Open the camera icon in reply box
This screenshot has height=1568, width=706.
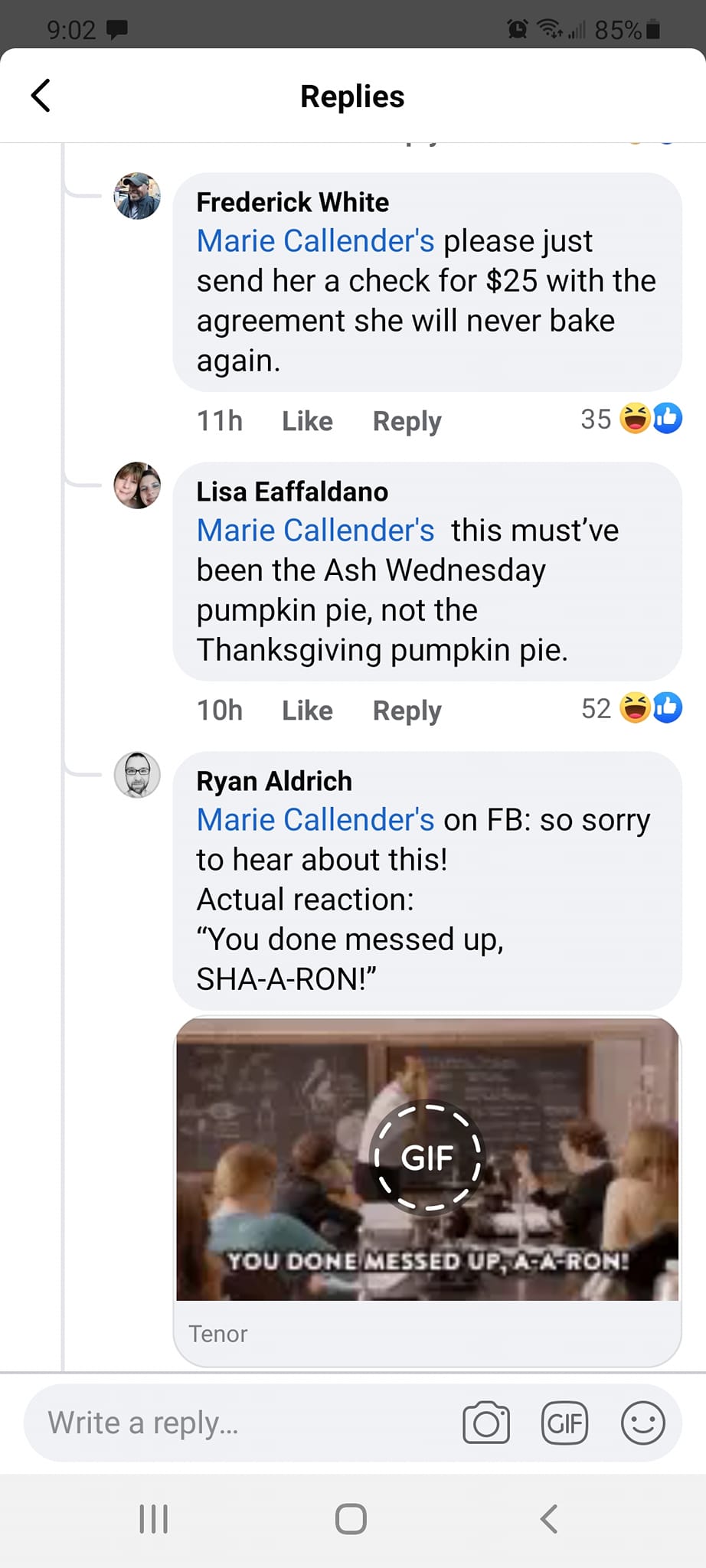pos(486,1423)
